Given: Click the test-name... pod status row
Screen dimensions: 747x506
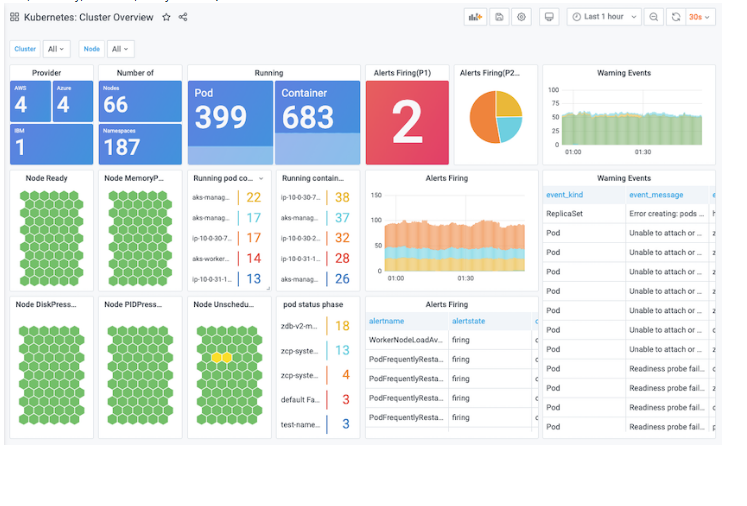Looking at the screenshot, I should (x=317, y=424).
